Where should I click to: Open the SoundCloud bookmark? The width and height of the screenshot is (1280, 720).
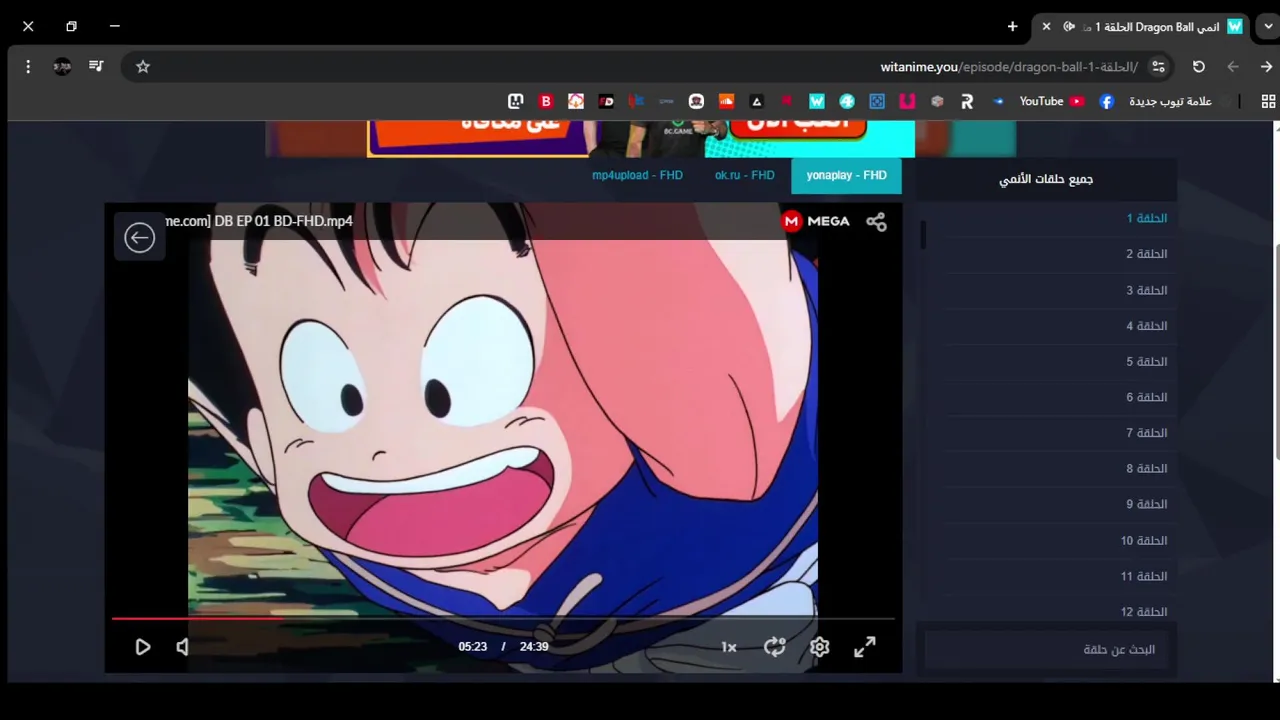click(x=726, y=101)
